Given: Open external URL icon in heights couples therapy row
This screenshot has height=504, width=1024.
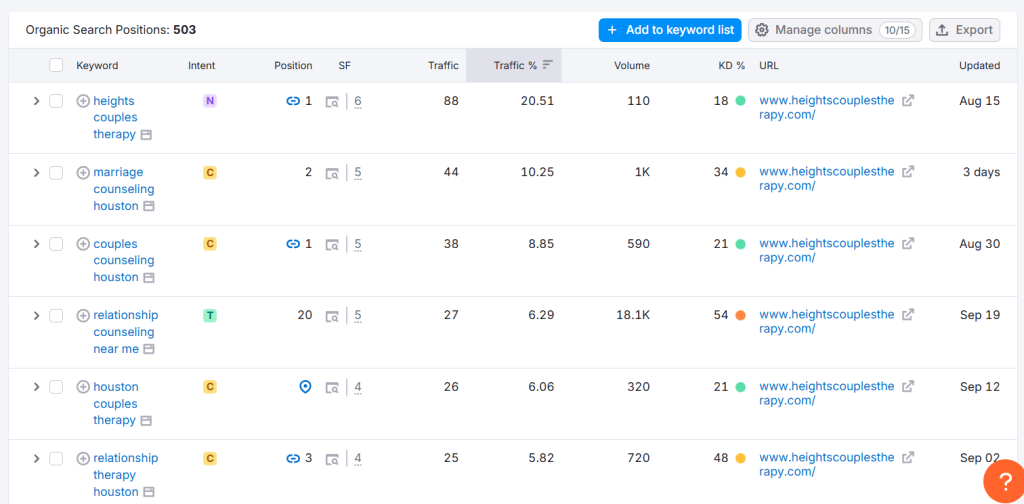Looking at the screenshot, I should pos(908,101).
